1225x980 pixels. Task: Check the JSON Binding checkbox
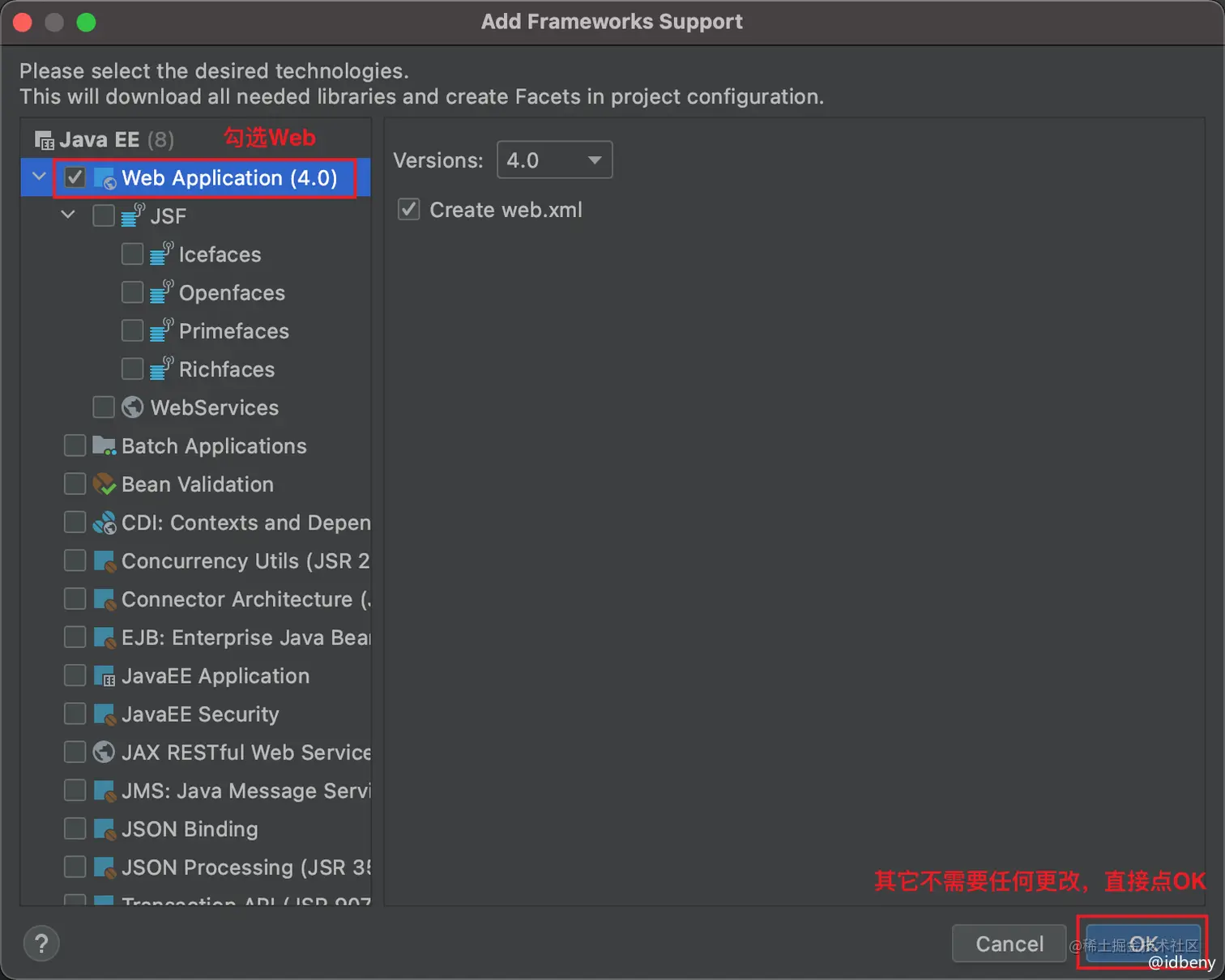pyautogui.click(x=75, y=829)
